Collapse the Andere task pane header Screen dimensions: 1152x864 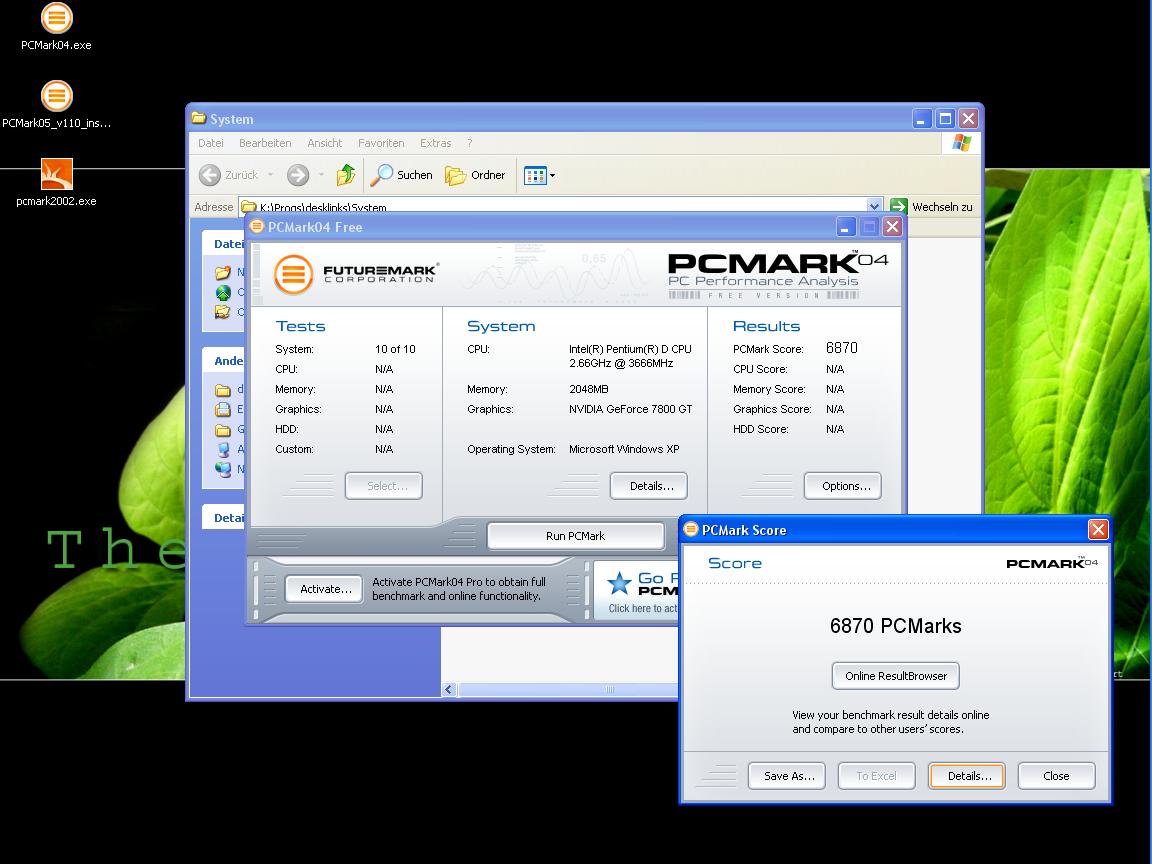point(223,361)
